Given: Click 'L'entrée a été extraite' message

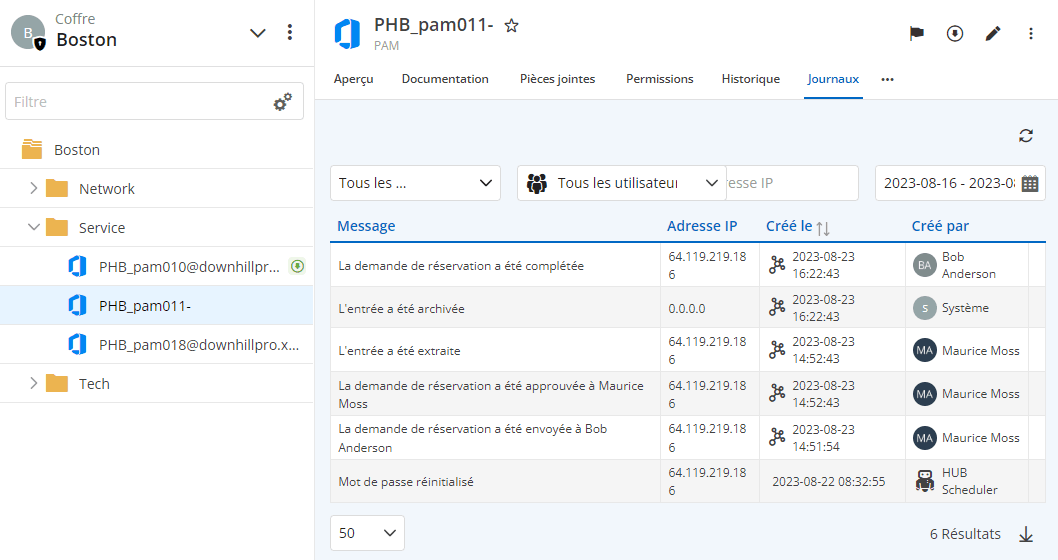Looking at the screenshot, I should coord(399,351).
